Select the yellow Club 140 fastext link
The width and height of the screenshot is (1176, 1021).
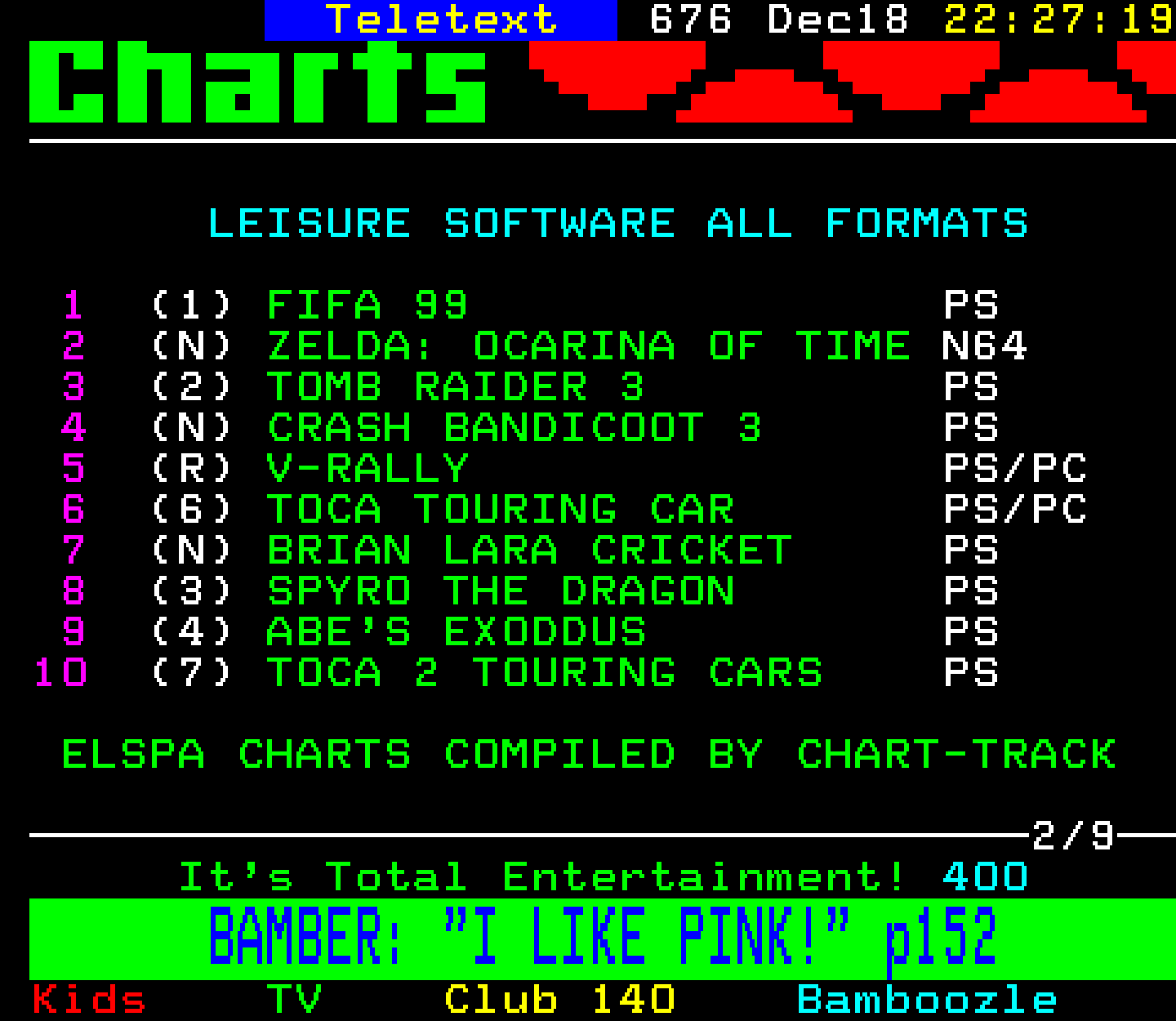(x=560, y=1000)
